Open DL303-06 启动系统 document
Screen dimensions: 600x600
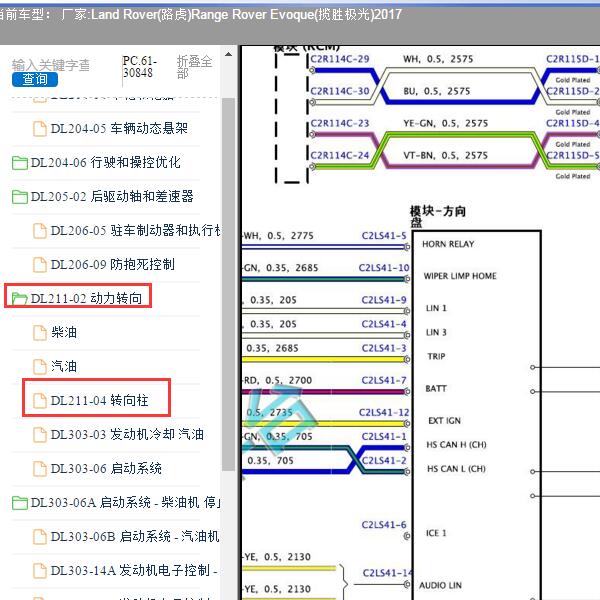click(x=106, y=468)
